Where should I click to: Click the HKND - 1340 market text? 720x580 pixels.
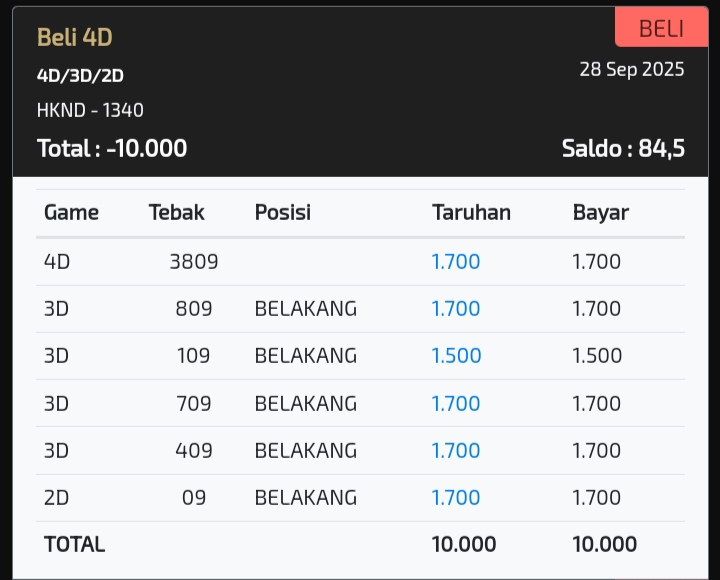point(90,110)
